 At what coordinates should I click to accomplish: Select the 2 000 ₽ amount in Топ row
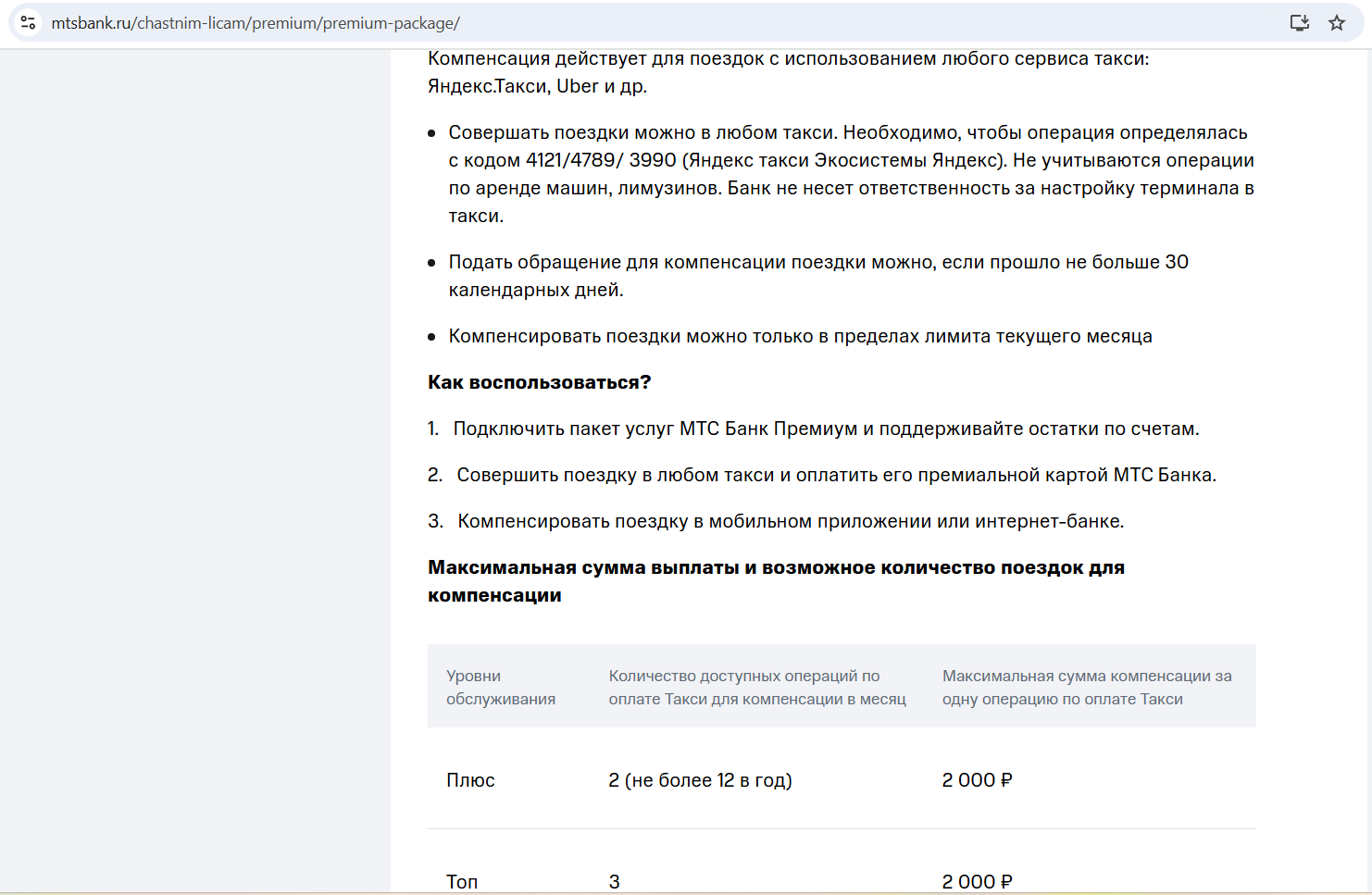[x=978, y=882]
